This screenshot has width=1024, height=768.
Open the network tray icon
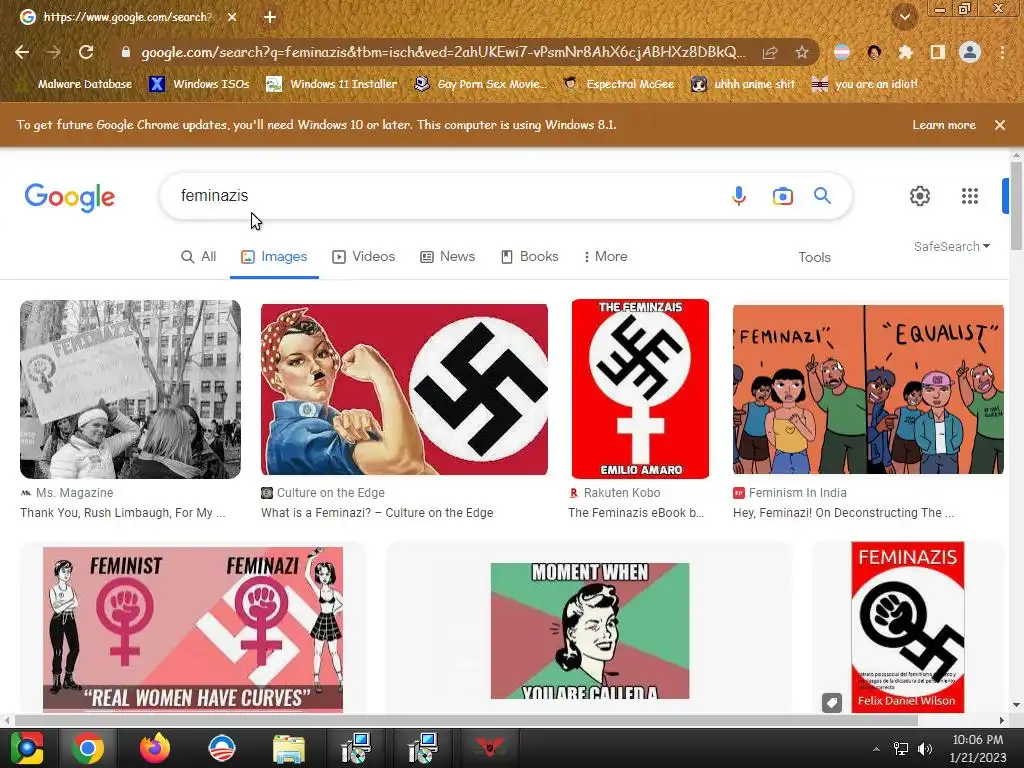tap(901, 748)
